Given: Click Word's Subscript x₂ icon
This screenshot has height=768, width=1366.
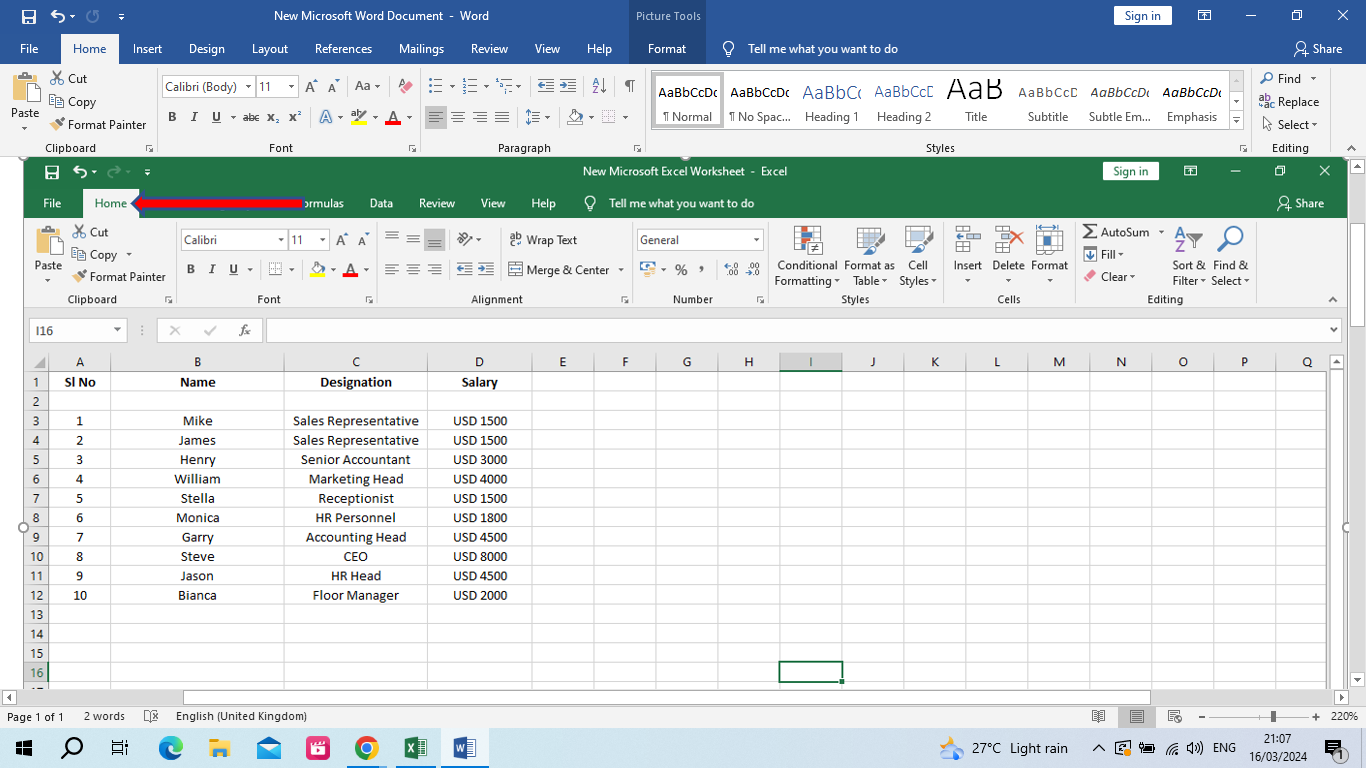Looking at the screenshot, I should 274,117.
